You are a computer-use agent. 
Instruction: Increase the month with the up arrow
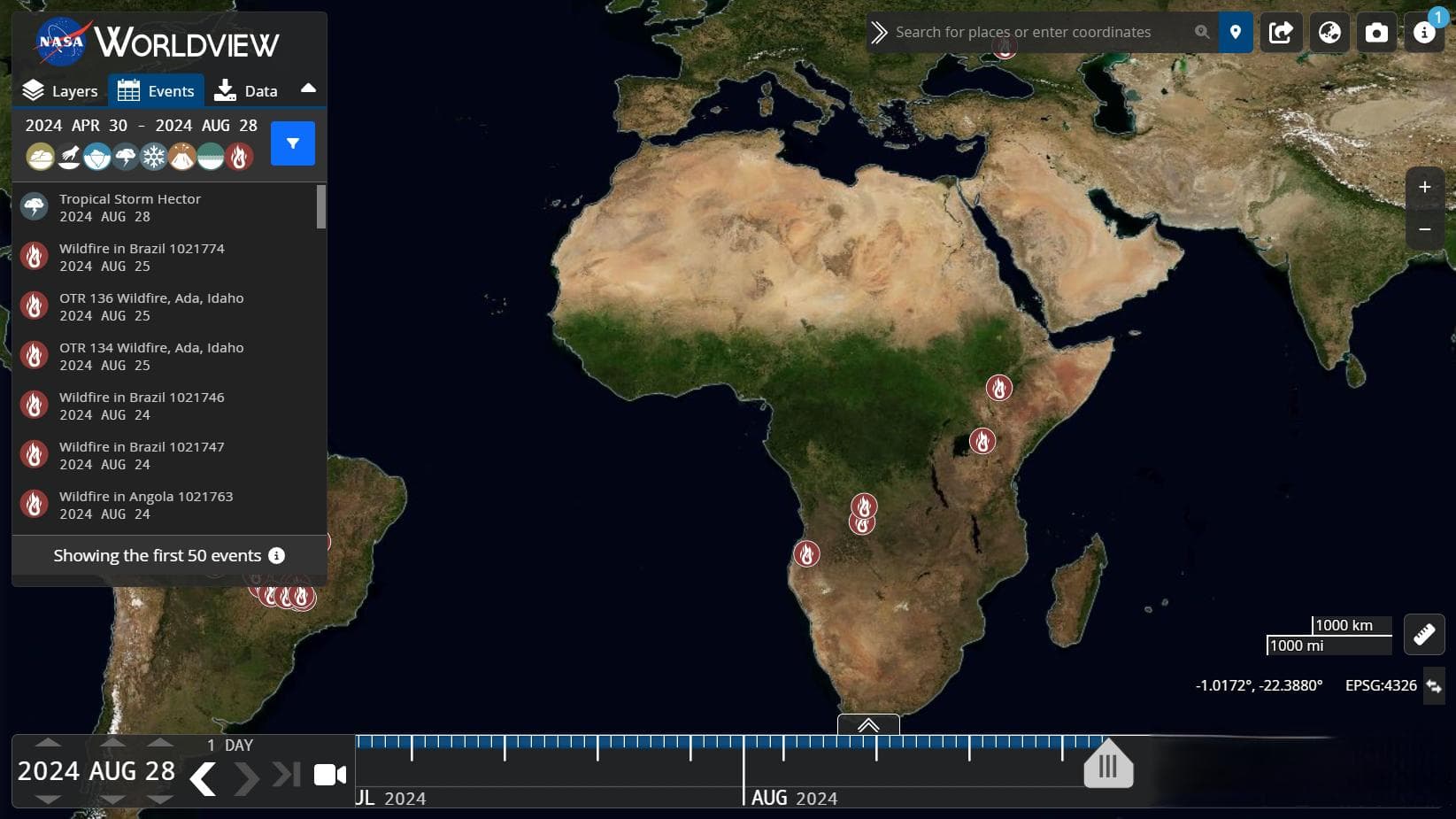click(112, 743)
